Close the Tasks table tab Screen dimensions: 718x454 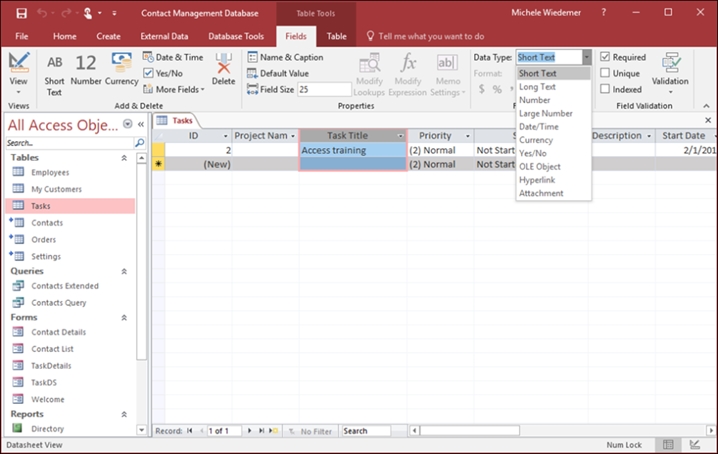click(x=708, y=120)
